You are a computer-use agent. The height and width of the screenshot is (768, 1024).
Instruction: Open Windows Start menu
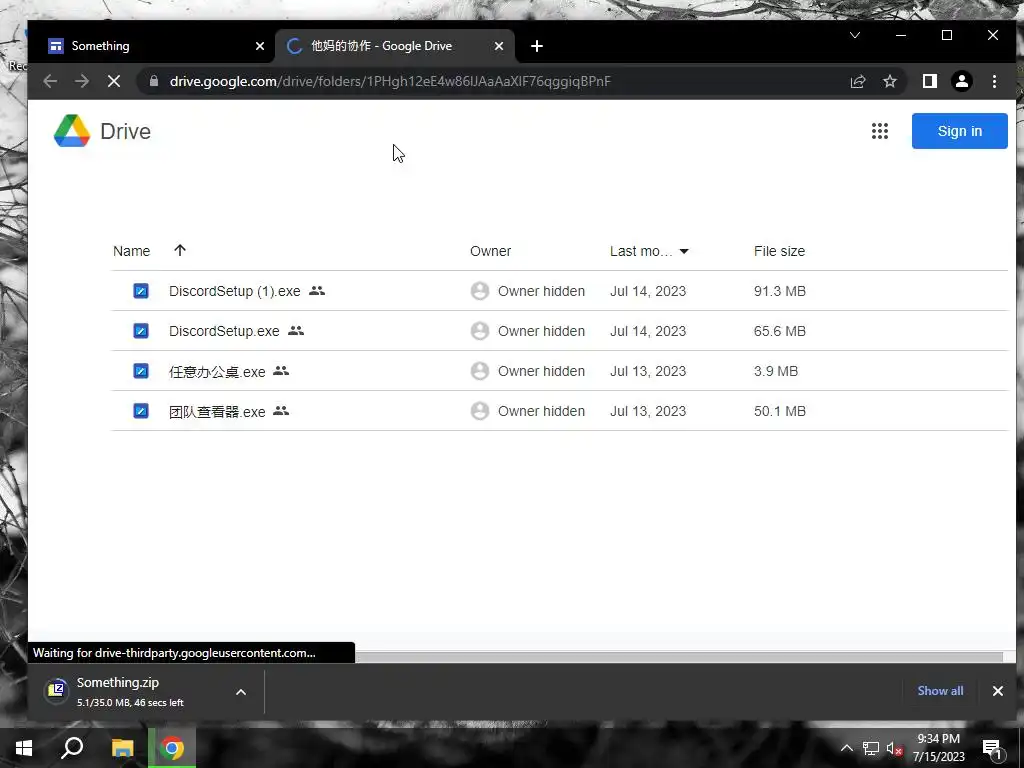point(24,748)
